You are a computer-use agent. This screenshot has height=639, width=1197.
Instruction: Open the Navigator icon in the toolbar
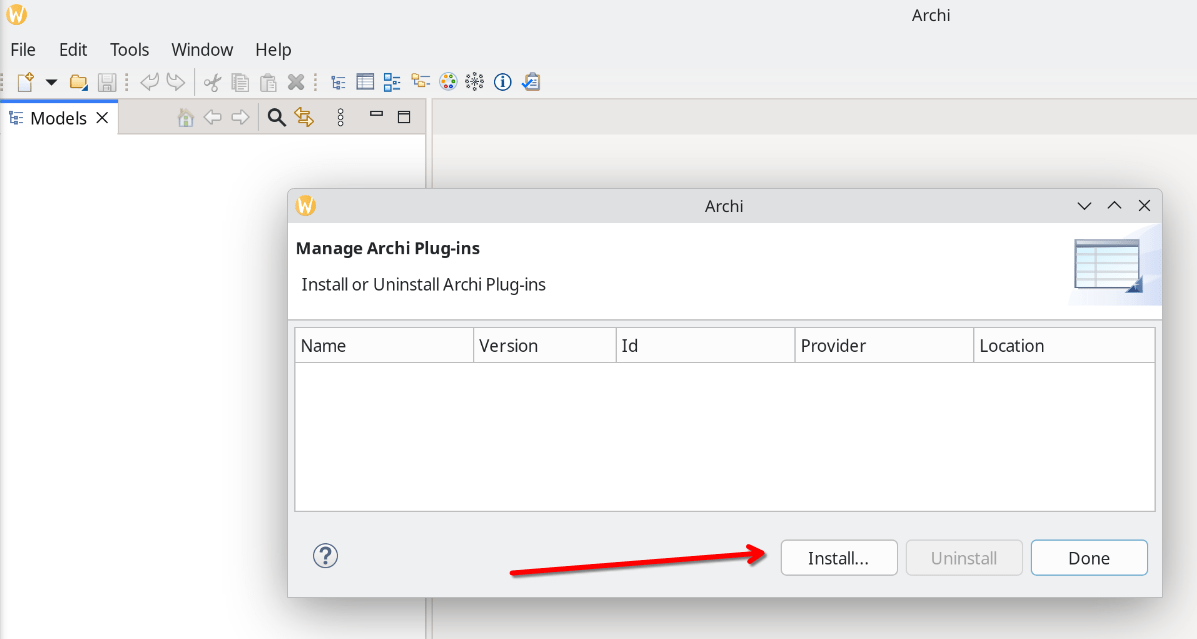click(x=420, y=82)
